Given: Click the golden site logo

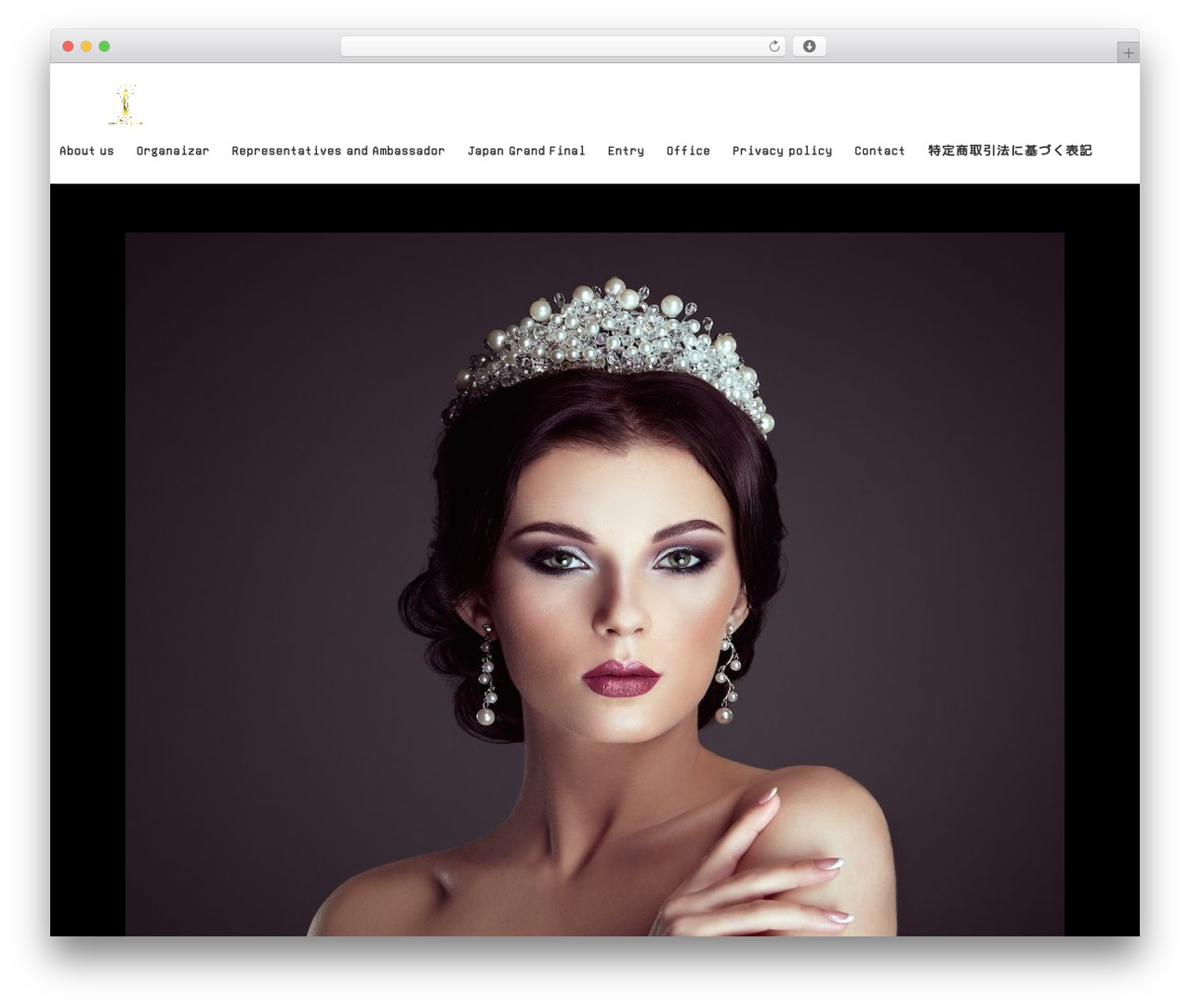Looking at the screenshot, I should [125, 104].
